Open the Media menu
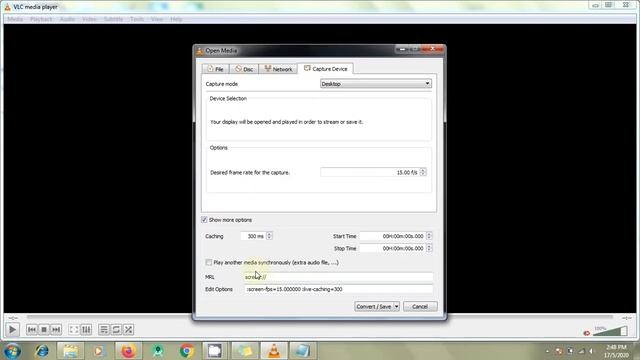The width and height of the screenshot is (640, 360). (x=15, y=19)
